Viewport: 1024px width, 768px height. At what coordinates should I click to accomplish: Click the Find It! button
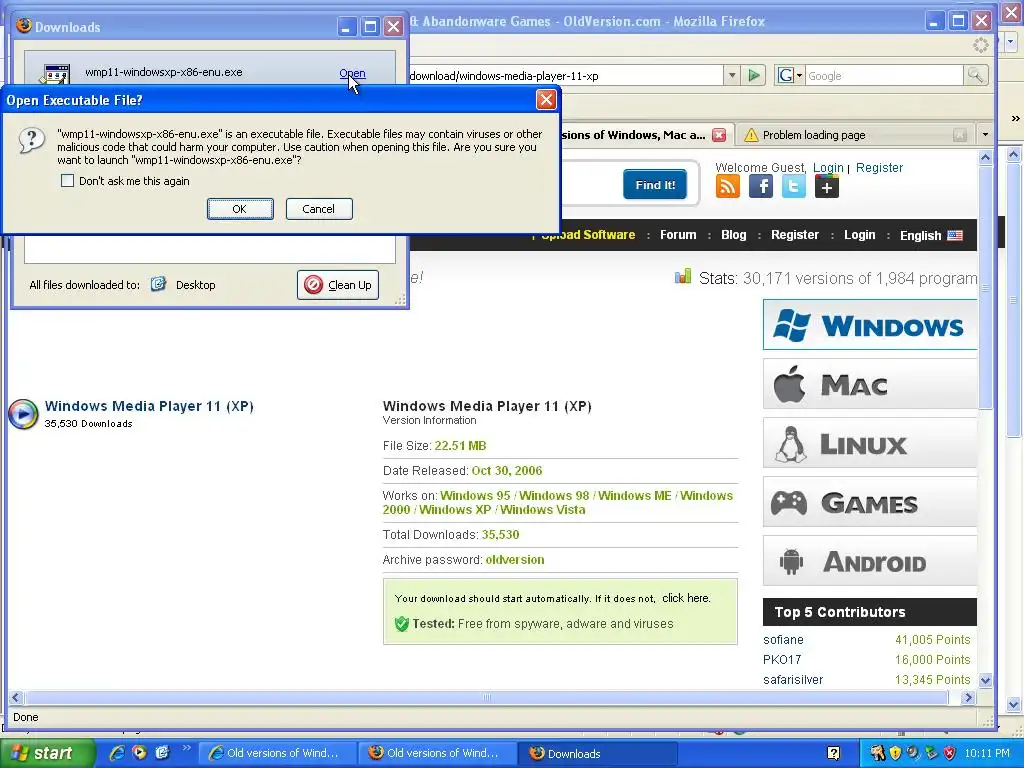coord(655,185)
